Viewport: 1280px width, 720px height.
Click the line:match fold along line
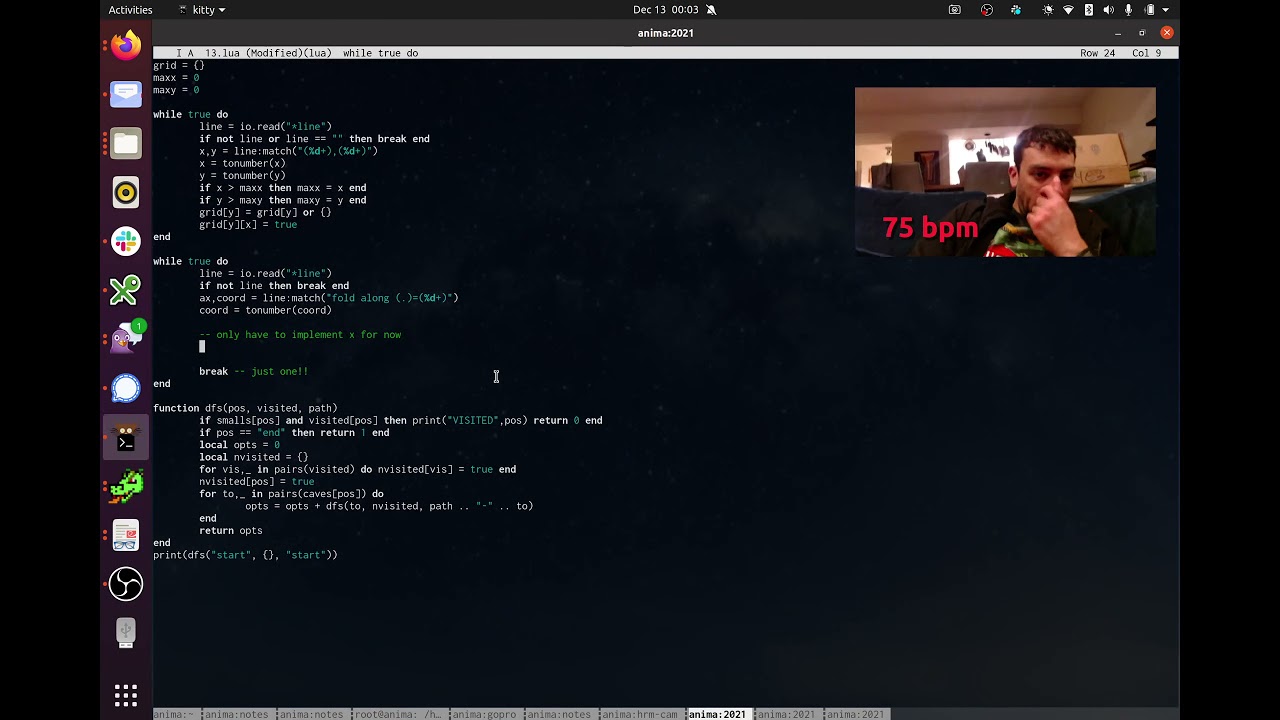tap(329, 298)
